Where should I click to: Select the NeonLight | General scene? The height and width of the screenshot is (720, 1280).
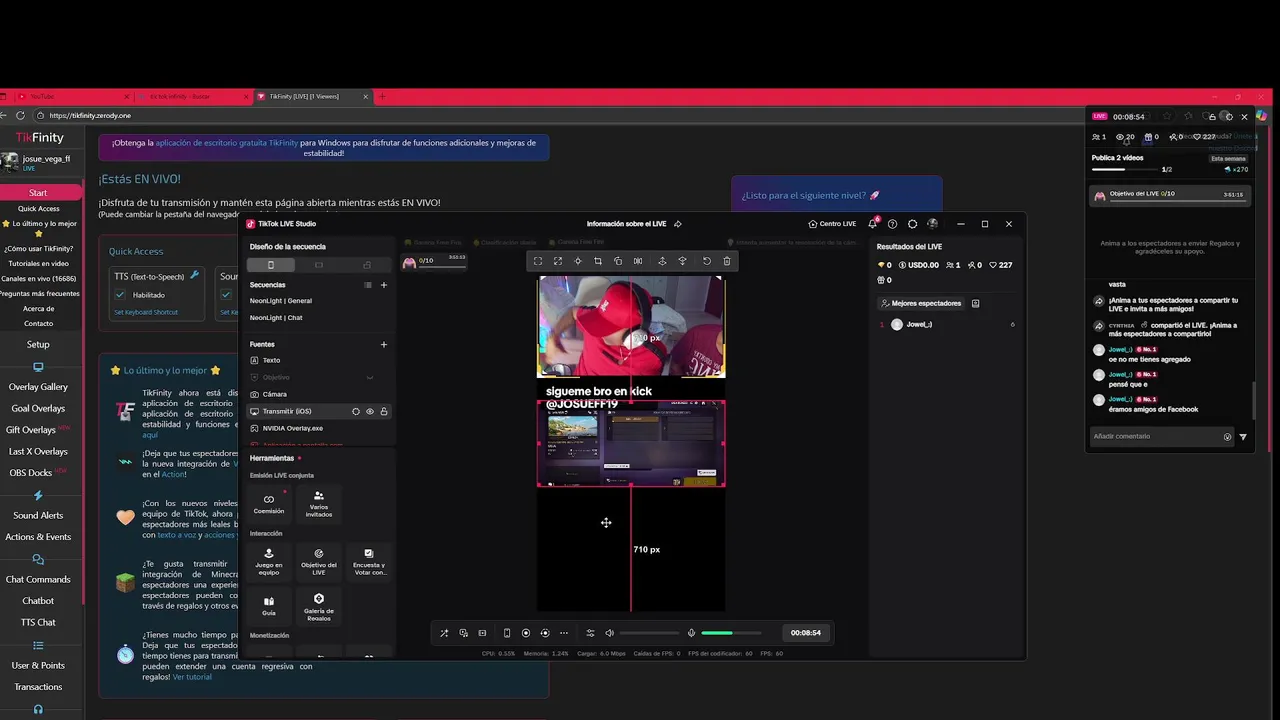281,301
